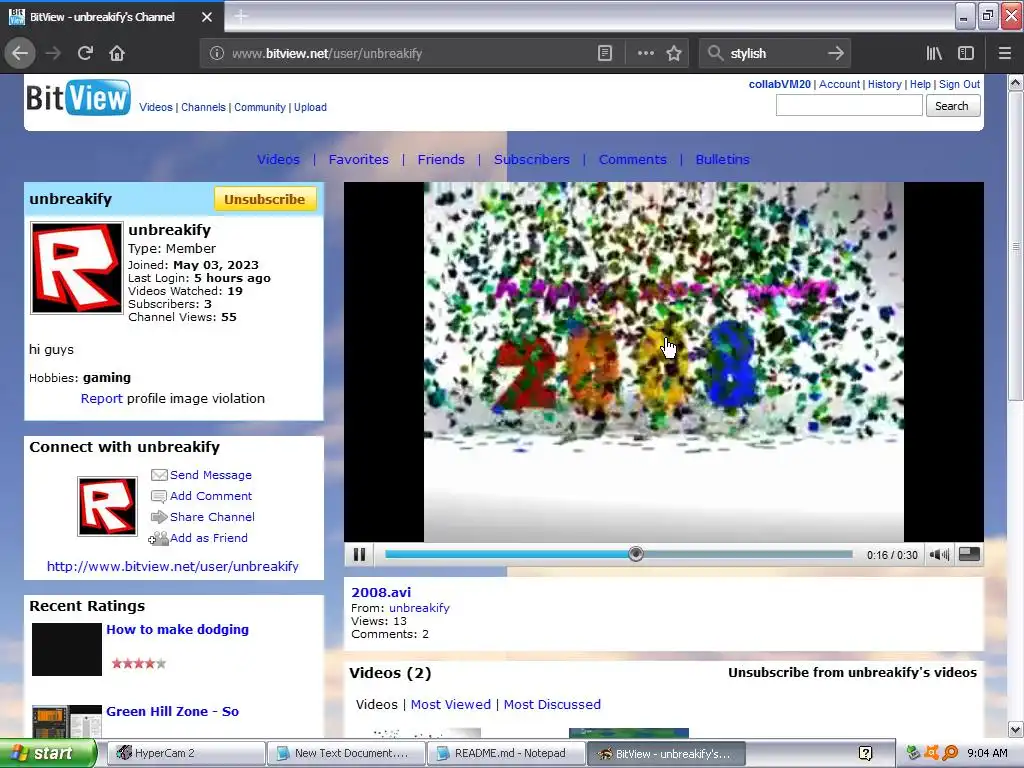Screen dimensions: 1024x768
Task: Click the small Roblox avatar in Connect box
Action: click(107, 506)
